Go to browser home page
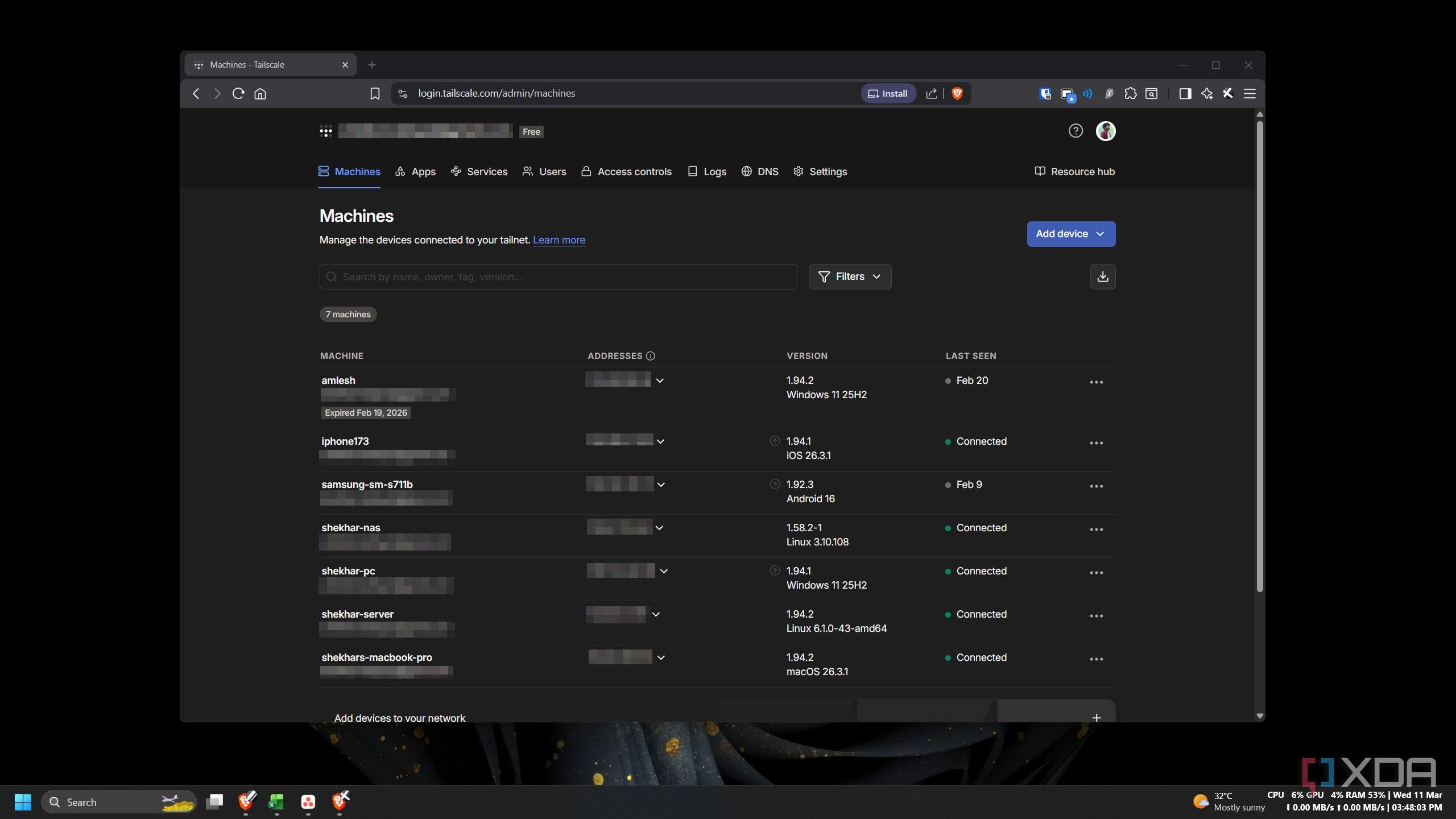Viewport: 1456px width, 819px height. tap(260, 93)
